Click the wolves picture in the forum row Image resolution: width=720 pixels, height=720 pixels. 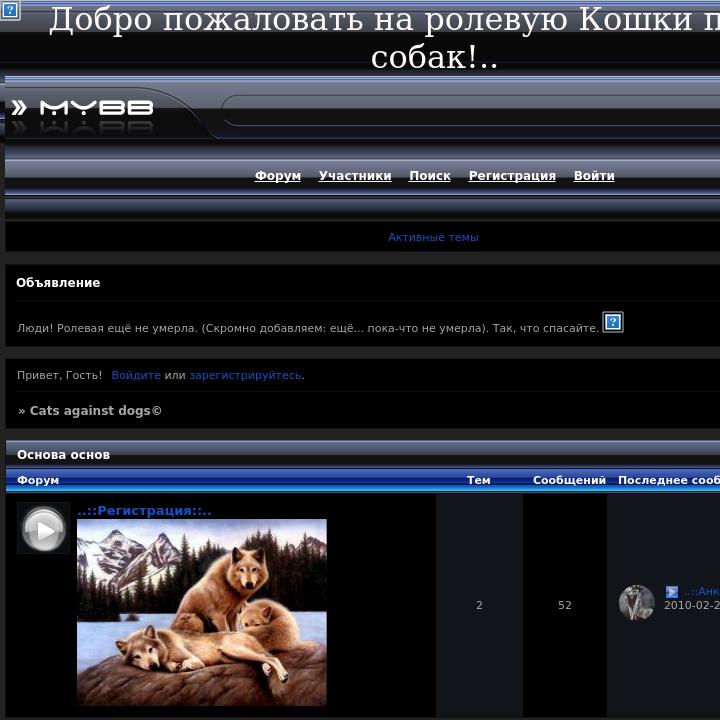(x=202, y=612)
